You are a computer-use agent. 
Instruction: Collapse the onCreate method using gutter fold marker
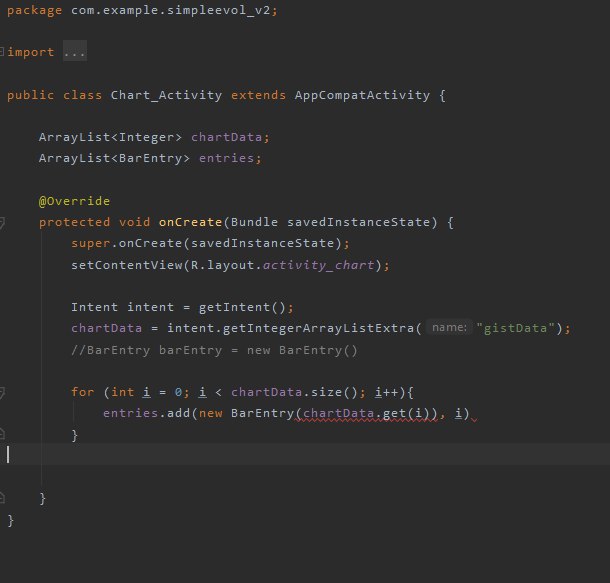tap(2, 222)
